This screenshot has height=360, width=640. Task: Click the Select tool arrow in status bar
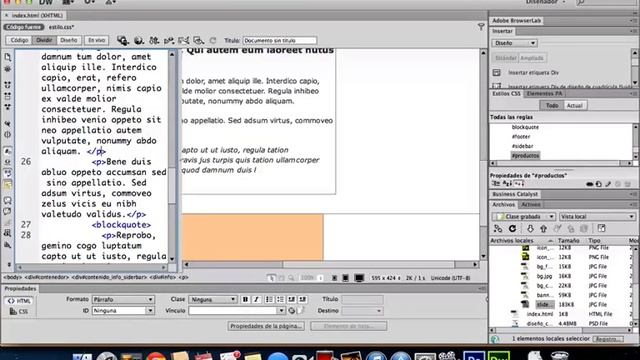point(271,278)
